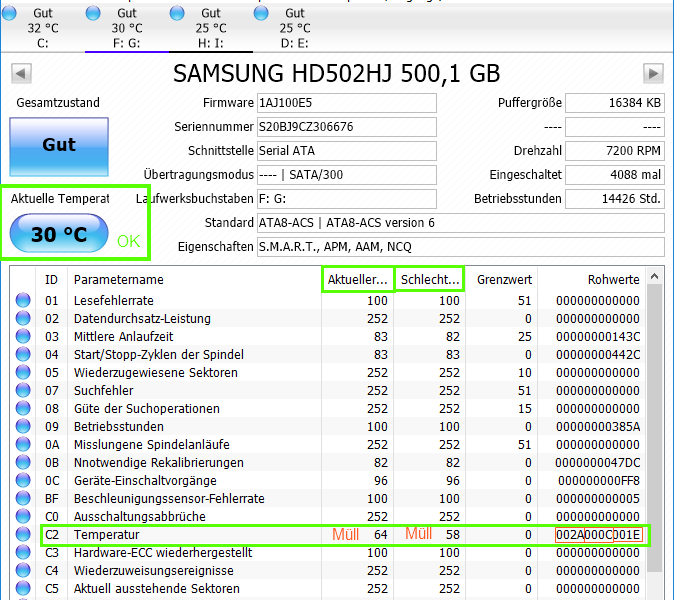Image resolution: width=674 pixels, height=600 pixels.
Task: Click the Standard field ATA8-ACS
Action: (460, 223)
